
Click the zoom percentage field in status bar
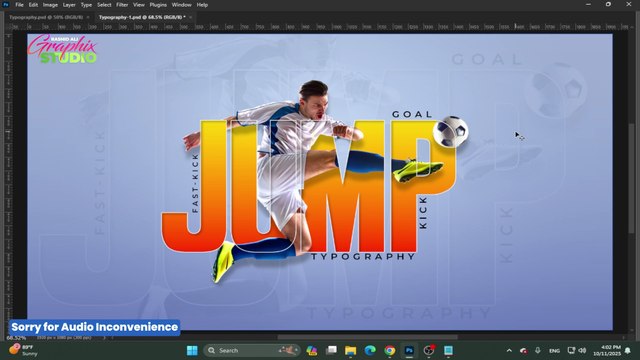[16, 338]
